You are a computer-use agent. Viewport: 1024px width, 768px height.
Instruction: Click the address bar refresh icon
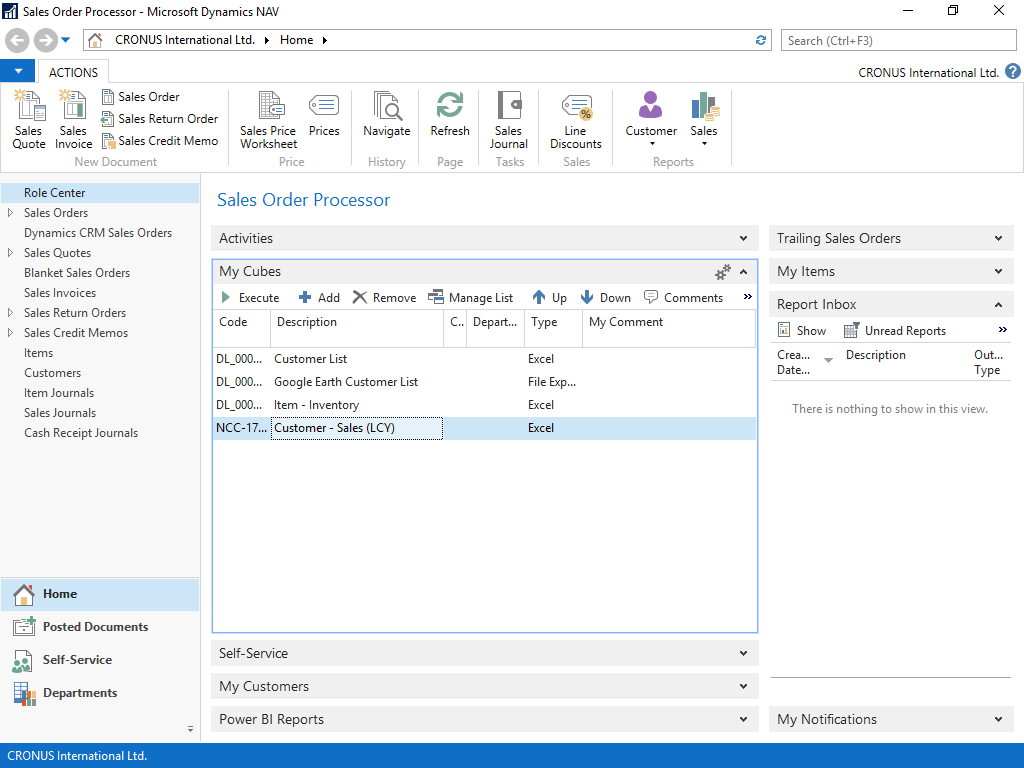(761, 40)
